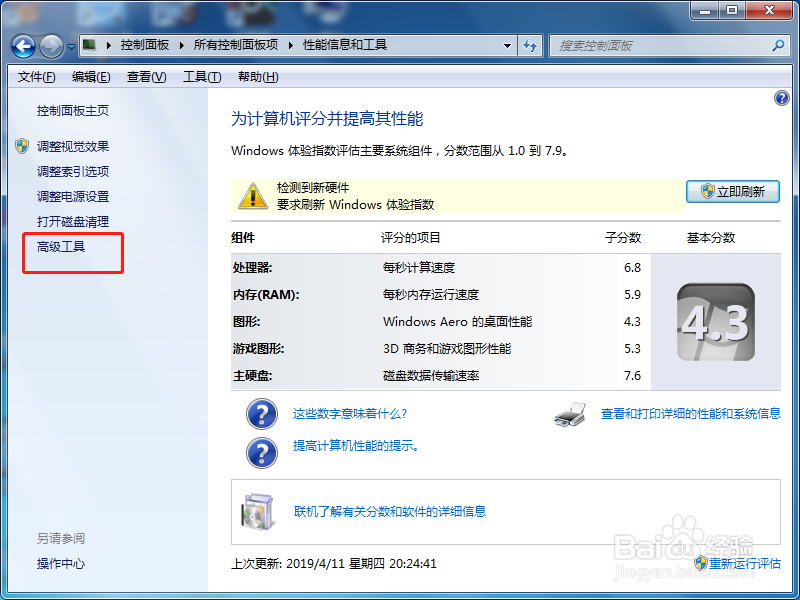Open the address bar history dropdown arrow
The image size is (800, 600).
(507, 45)
